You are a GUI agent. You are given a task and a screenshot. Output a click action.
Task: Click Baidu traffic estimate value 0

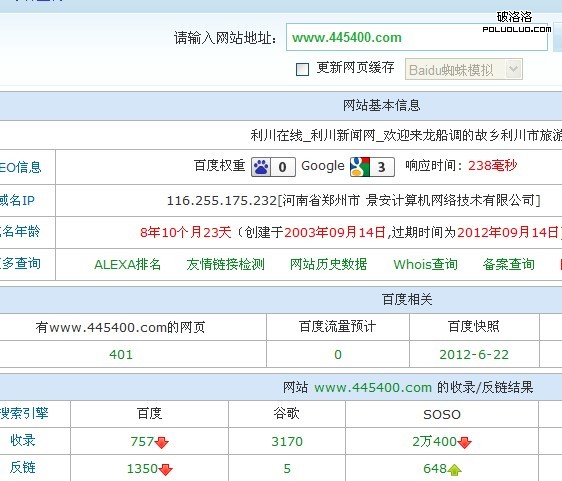pyautogui.click(x=338, y=354)
